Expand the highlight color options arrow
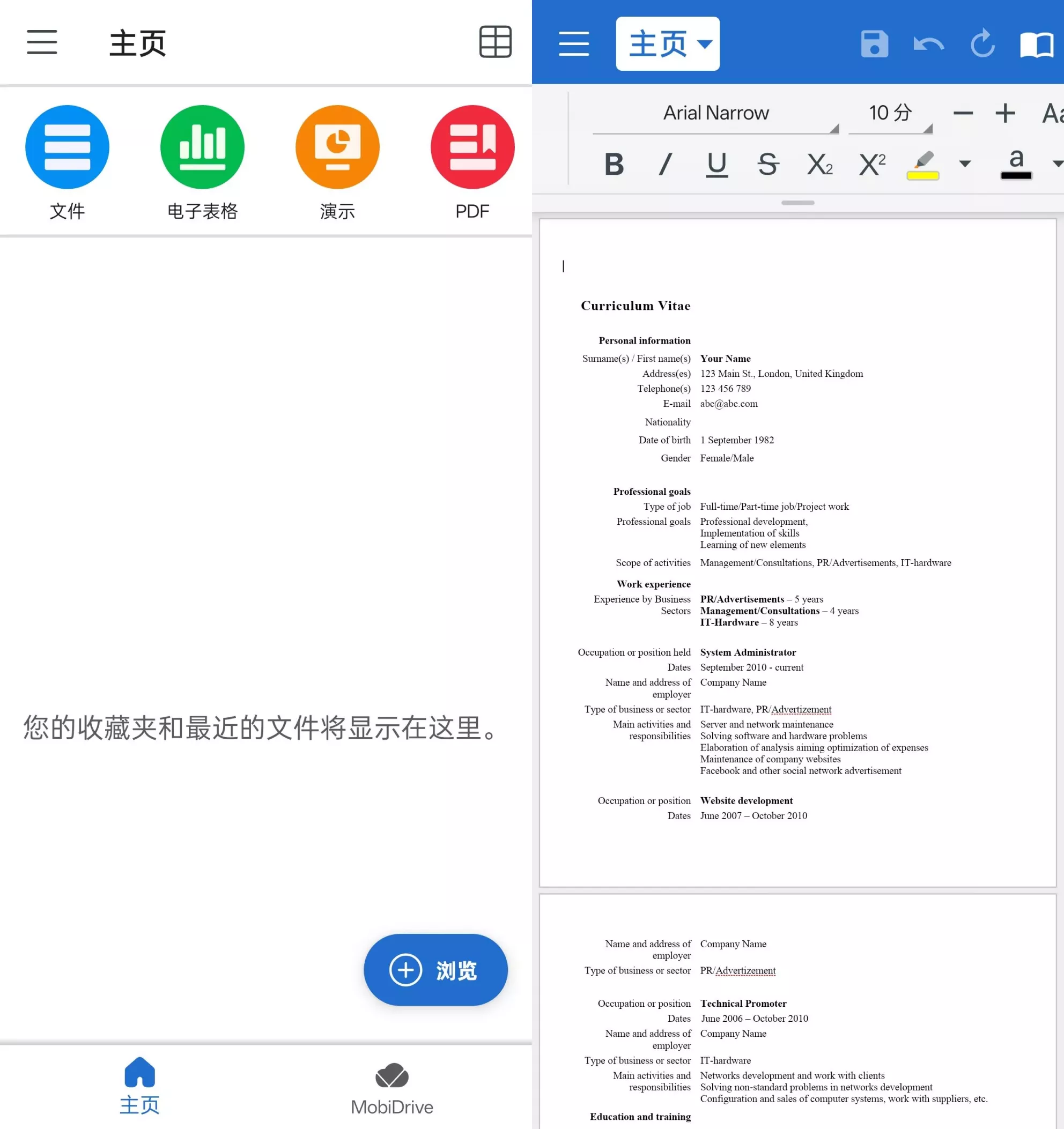The height and width of the screenshot is (1129, 1064). coord(964,165)
